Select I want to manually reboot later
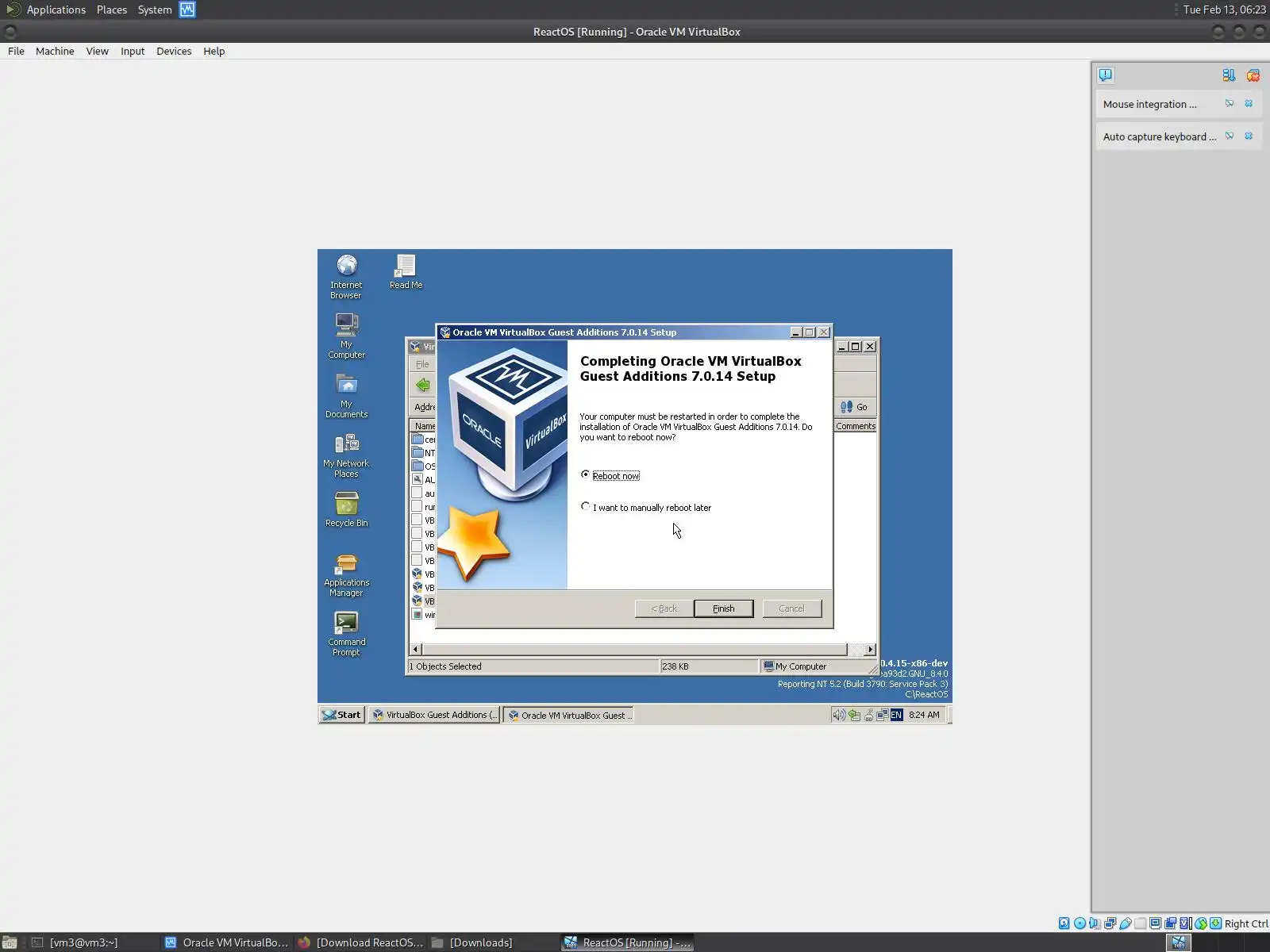Viewport: 1270px width, 952px height. click(646, 508)
